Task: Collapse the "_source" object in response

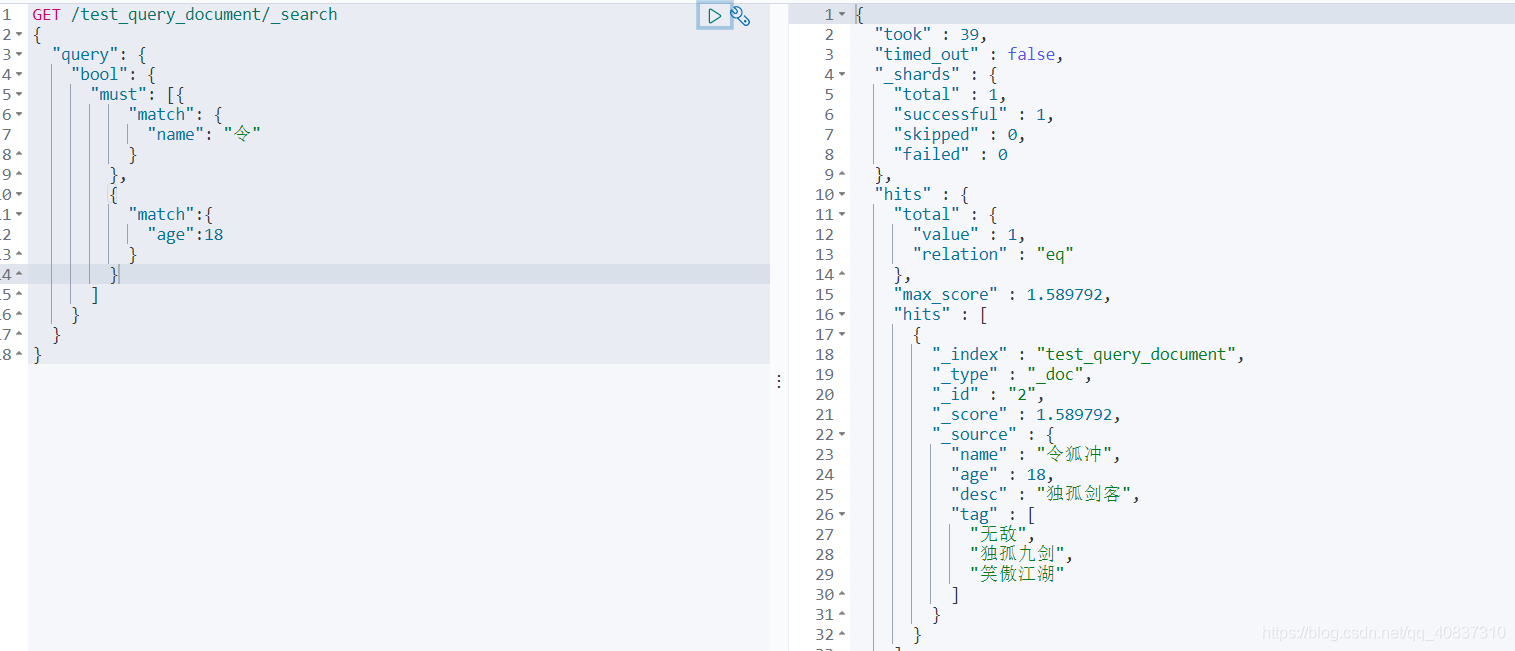Action: (x=842, y=434)
